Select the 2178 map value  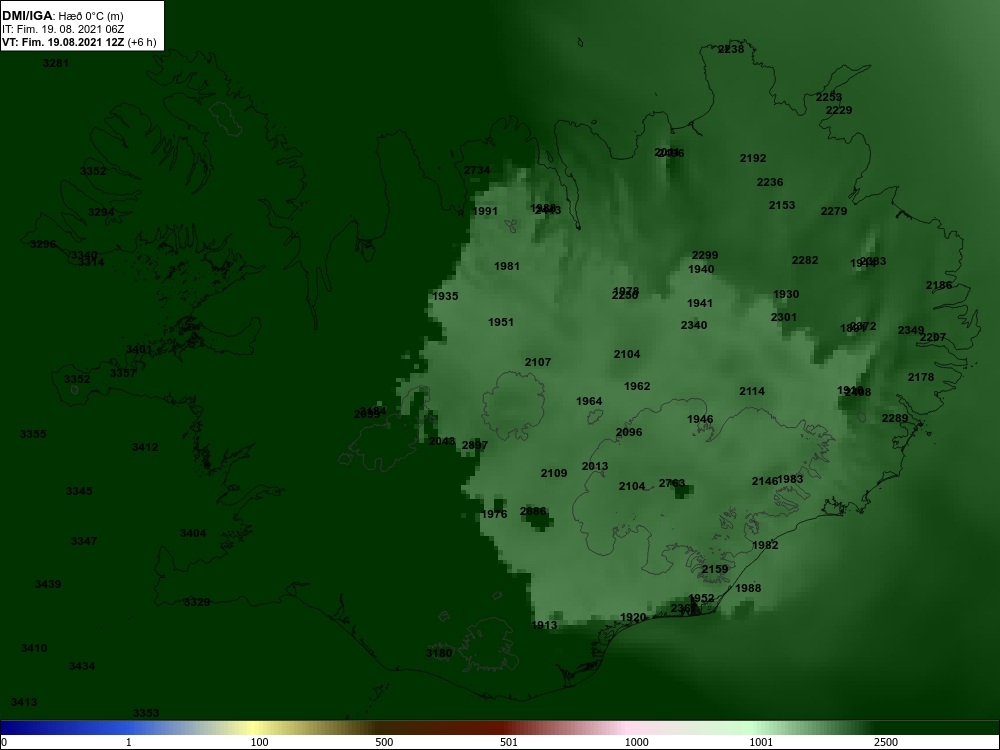point(921,378)
